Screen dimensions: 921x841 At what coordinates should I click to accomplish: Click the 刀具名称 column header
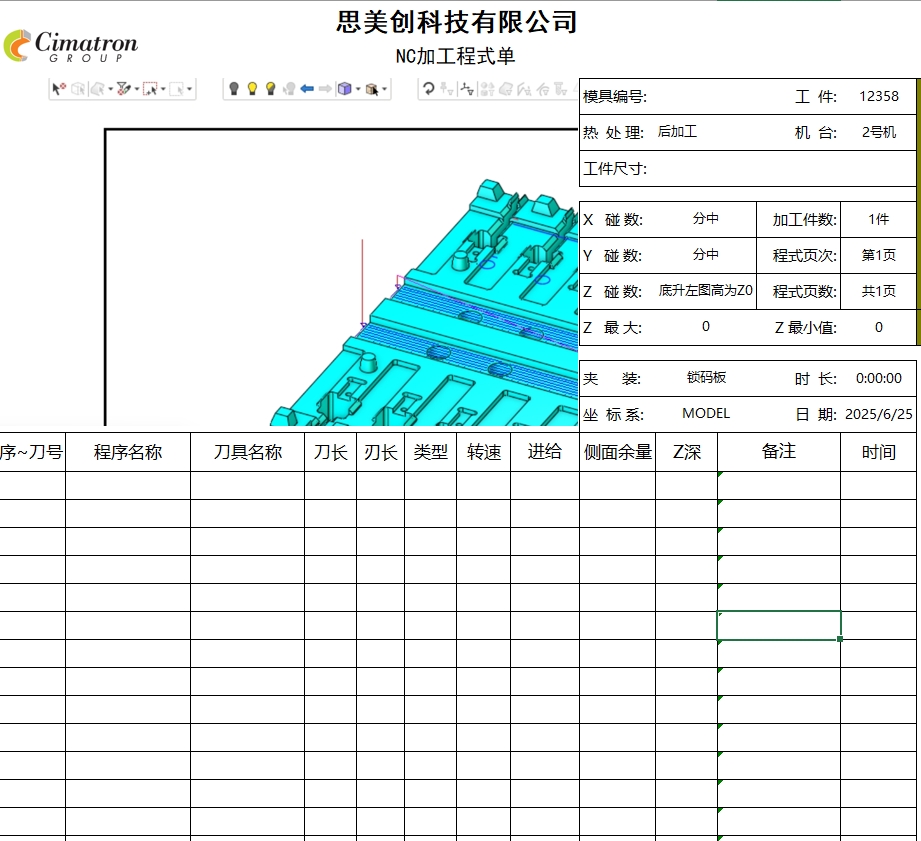(x=247, y=452)
